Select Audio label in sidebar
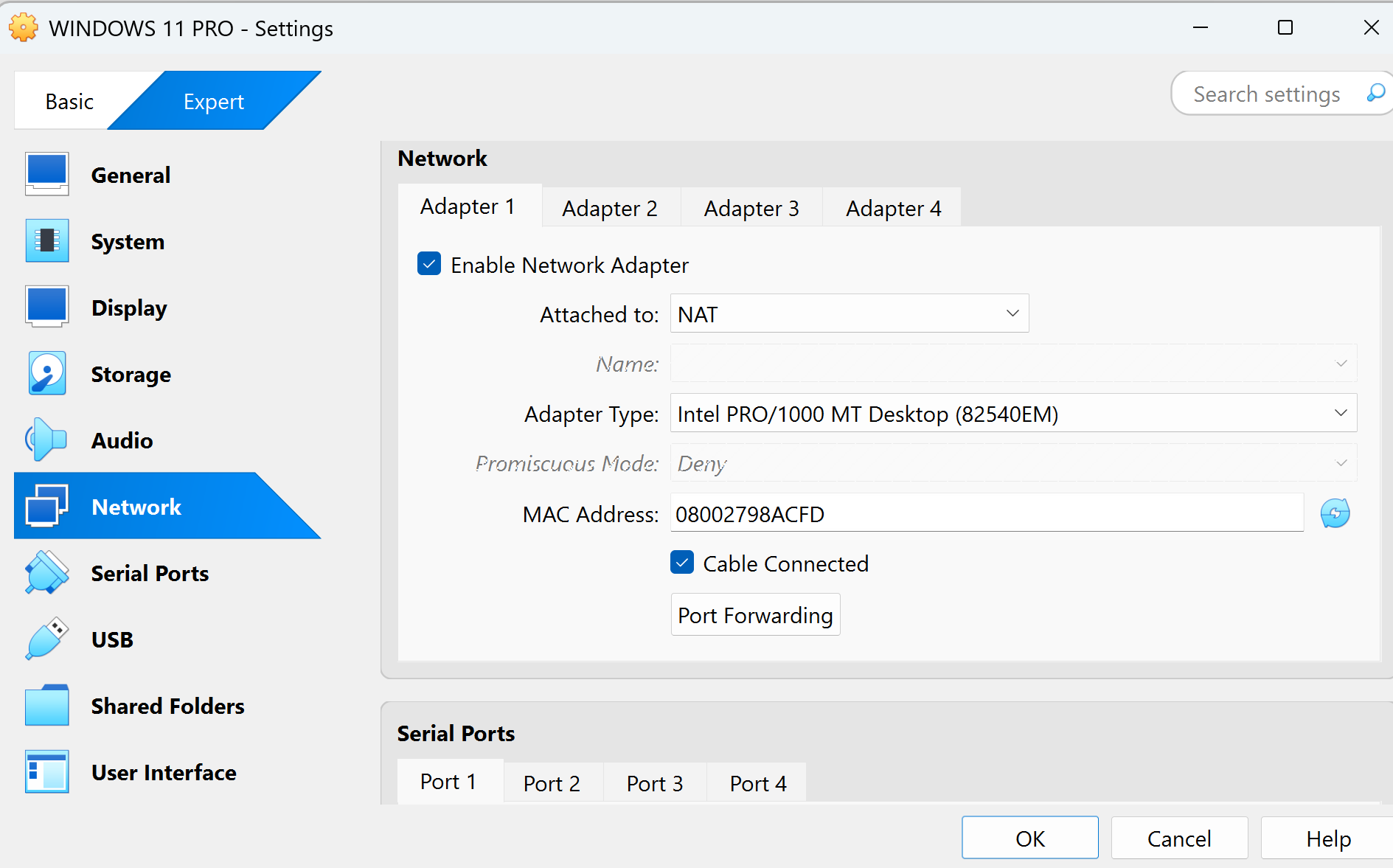The width and height of the screenshot is (1393, 868). point(122,440)
